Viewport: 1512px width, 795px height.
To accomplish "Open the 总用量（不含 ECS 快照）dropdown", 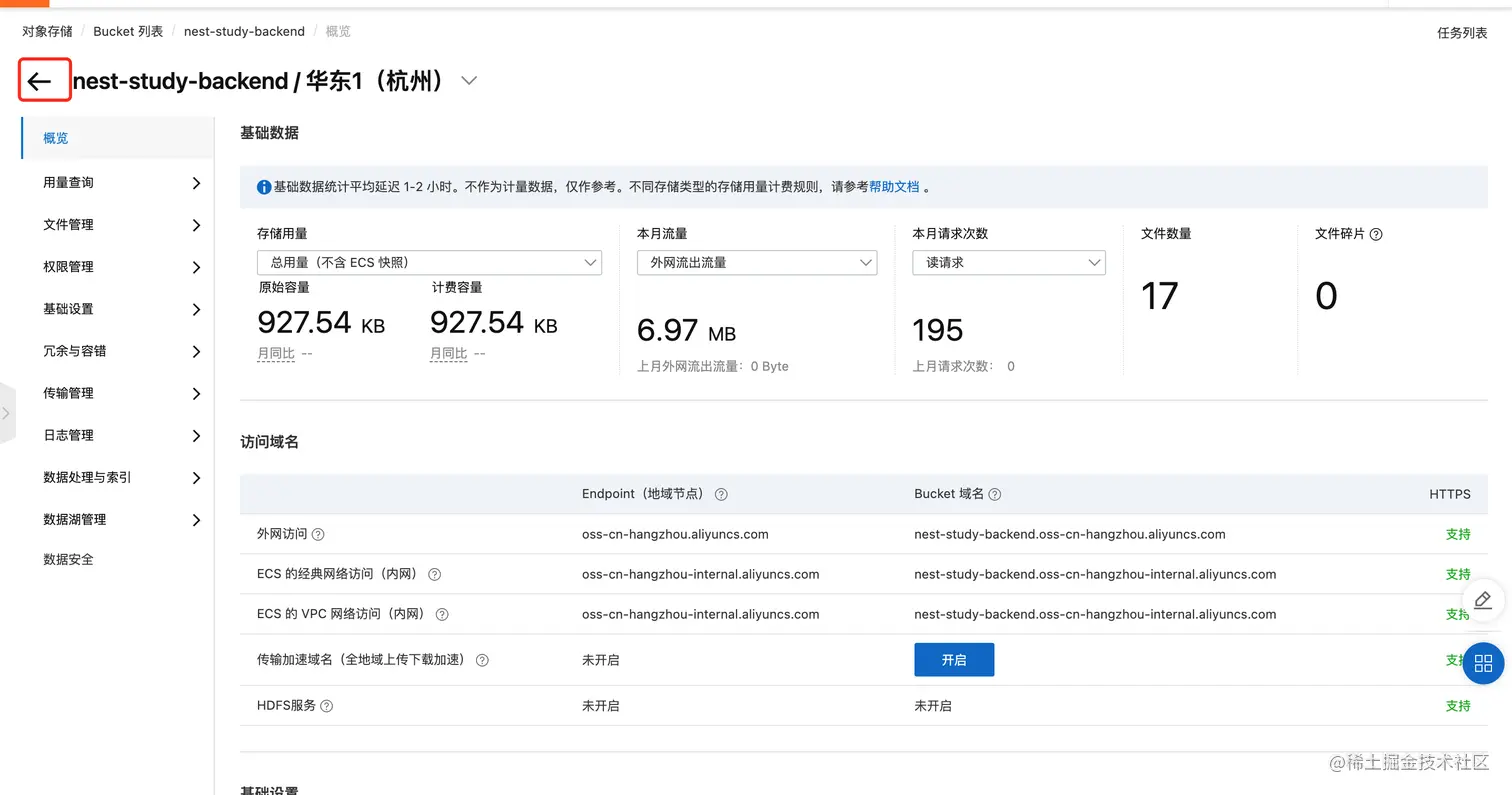I will 429,262.
